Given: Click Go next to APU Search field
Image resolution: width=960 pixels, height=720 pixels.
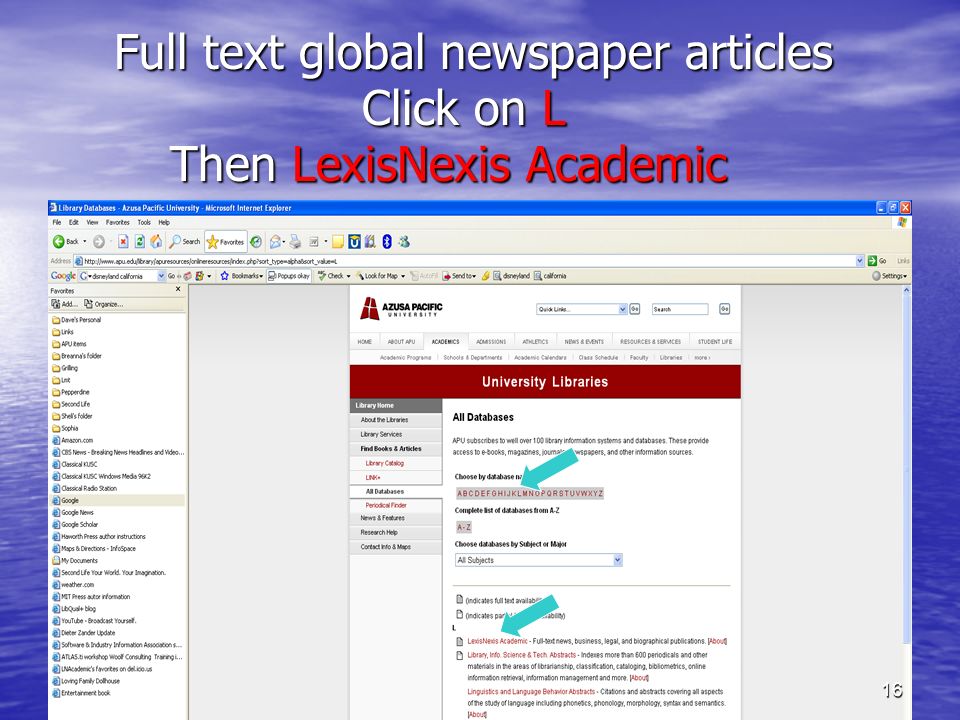Looking at the screenshot, I should pos(724,309).
